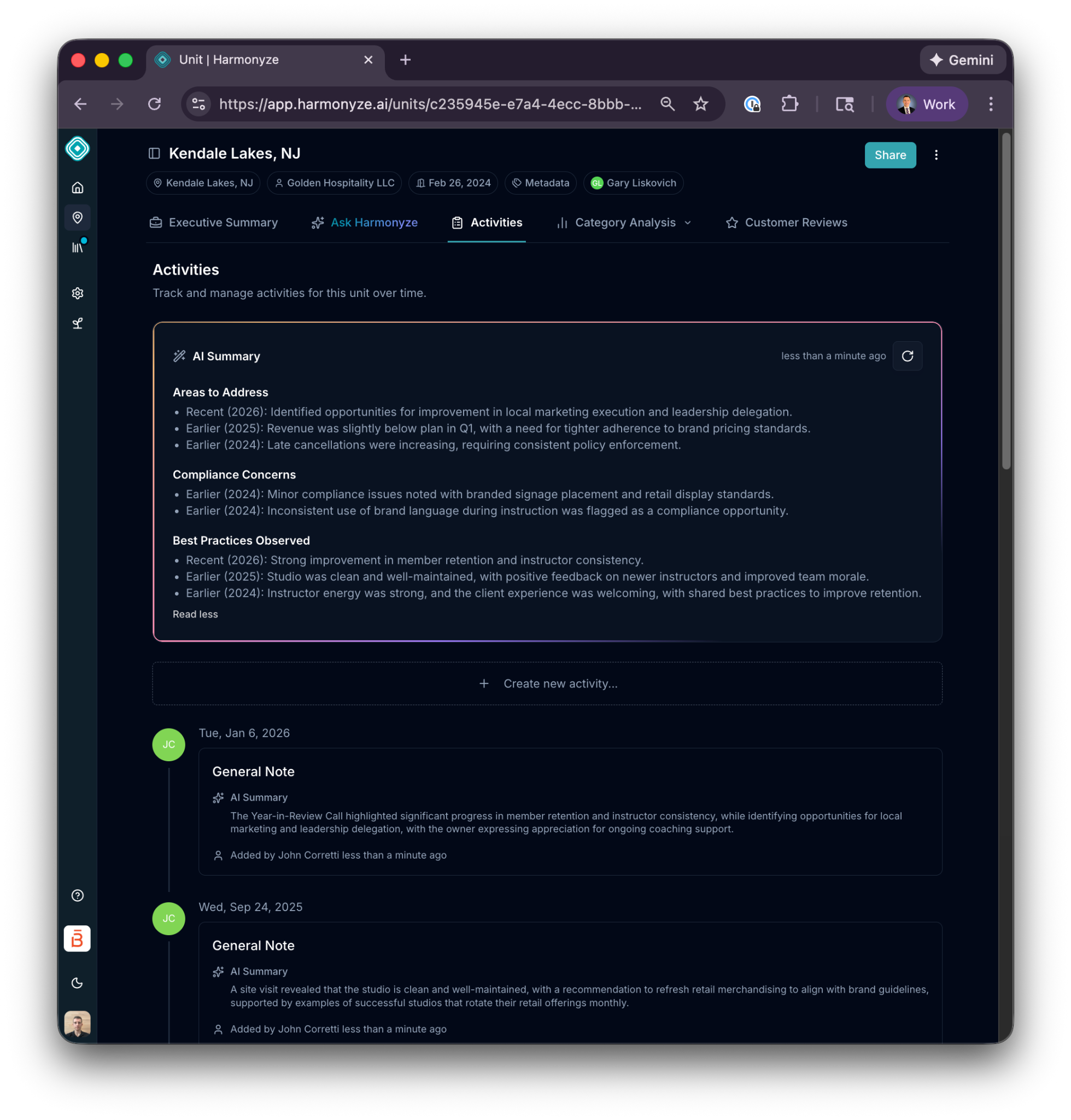
Task: Click the sprout plant icon in sidebar
Action: click(x=78, y=323)
